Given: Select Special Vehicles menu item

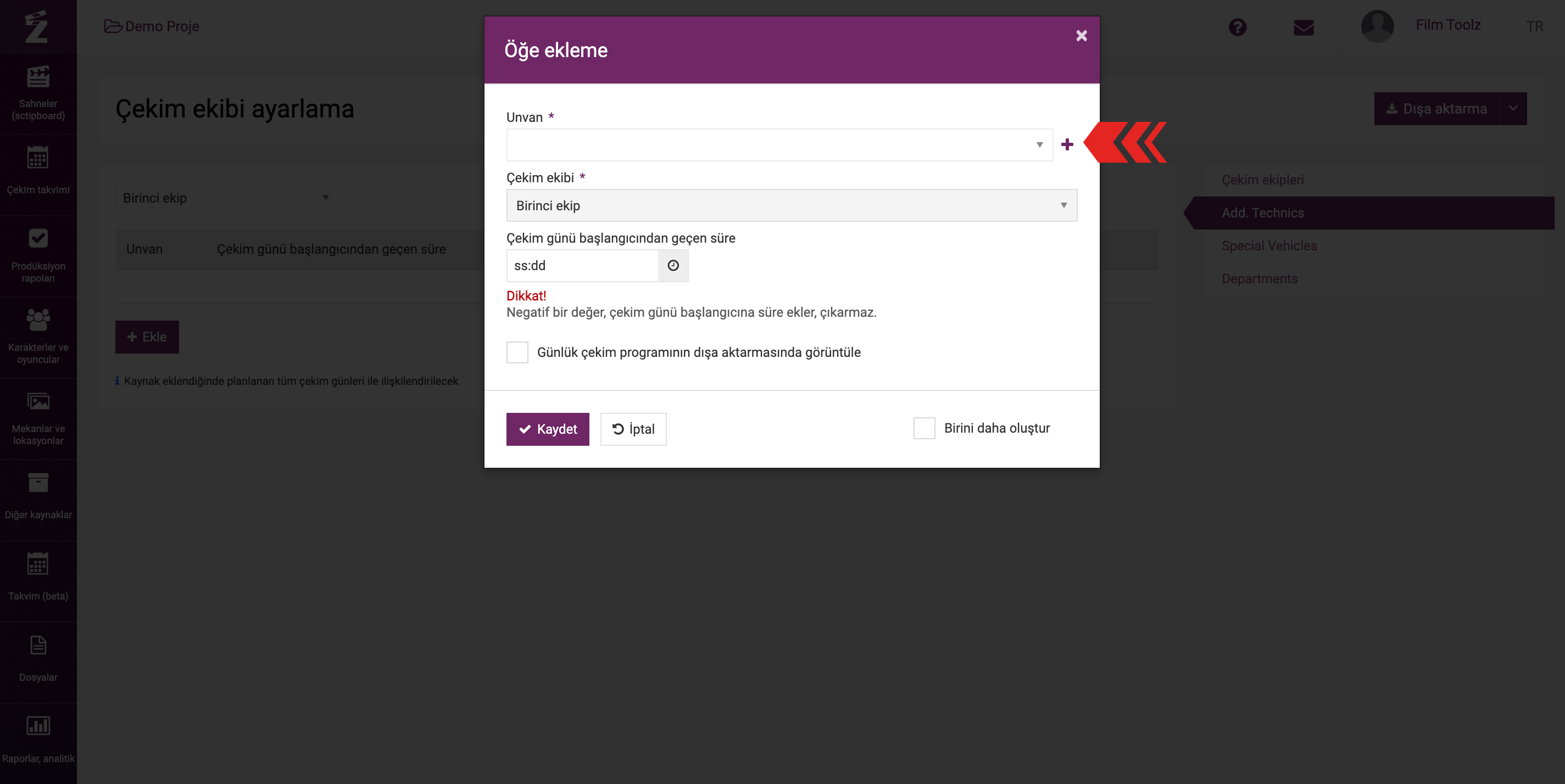Looking at the screenshot, I should pyautogui.click(x=1269, y=246).
